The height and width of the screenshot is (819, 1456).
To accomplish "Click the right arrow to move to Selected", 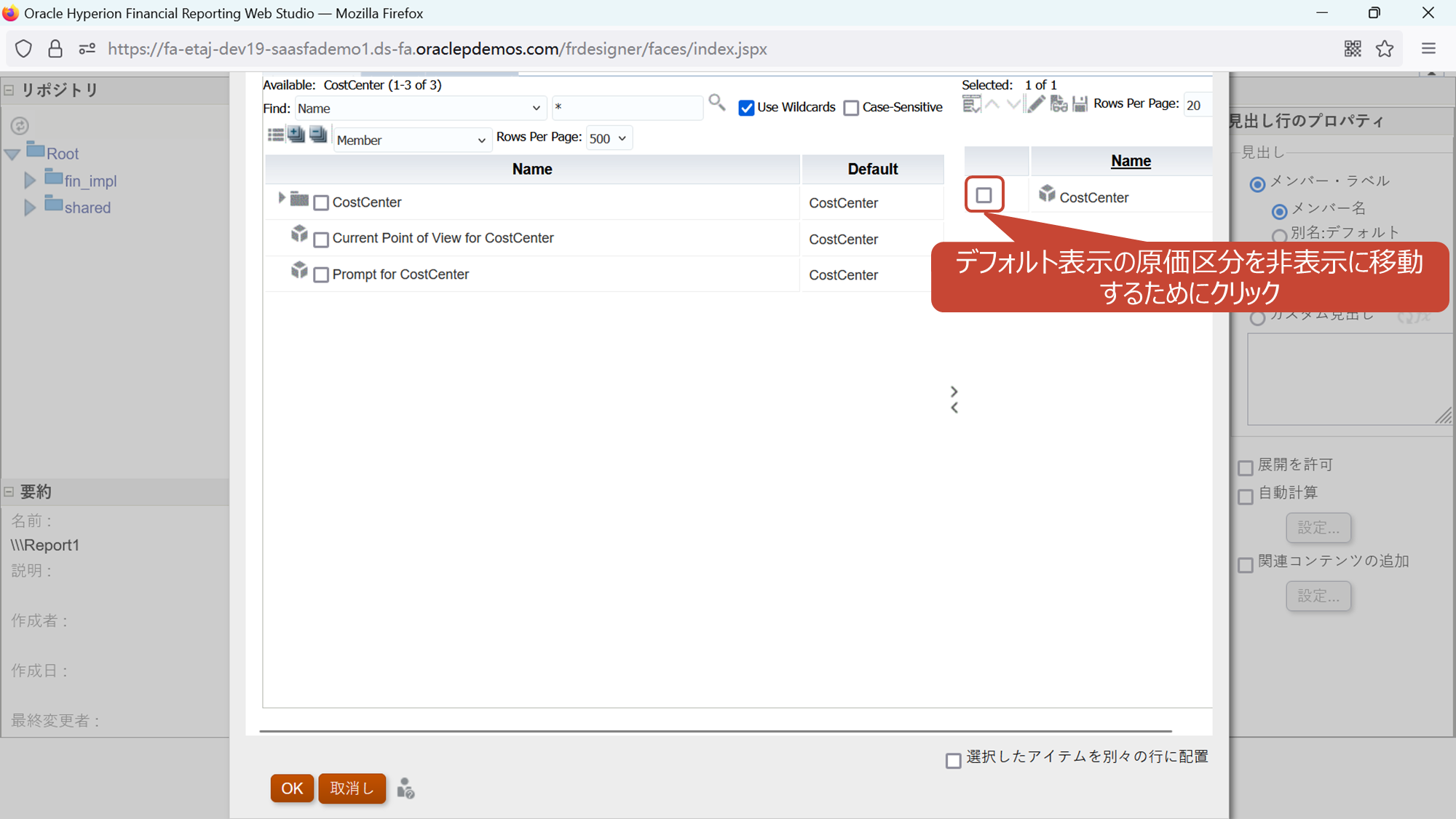I will point(954,391).
